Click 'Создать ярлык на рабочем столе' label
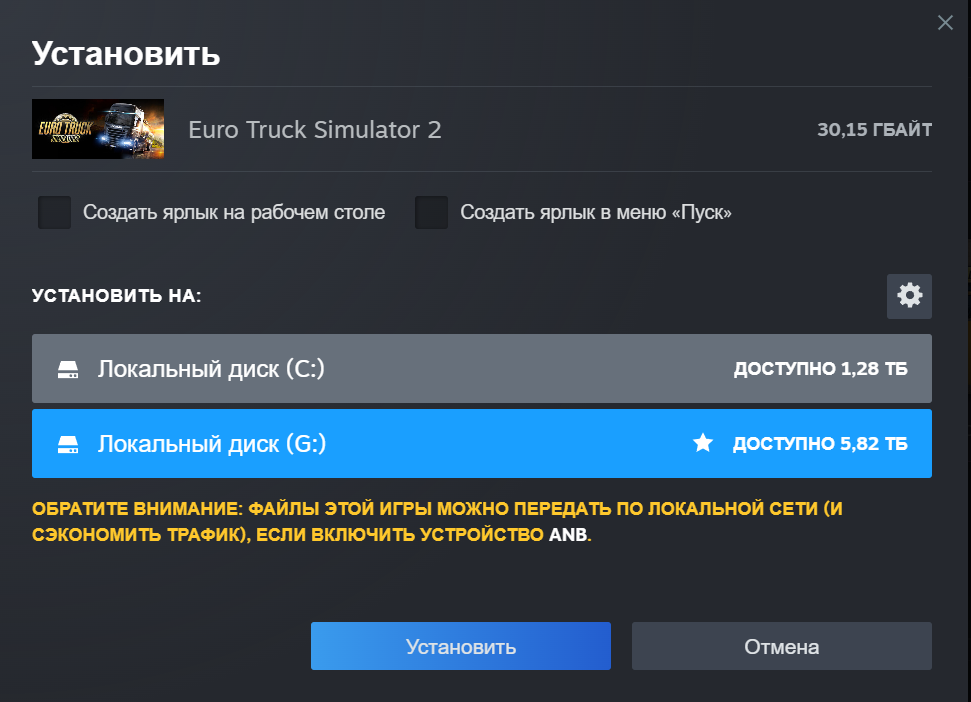 pos(234,213)
